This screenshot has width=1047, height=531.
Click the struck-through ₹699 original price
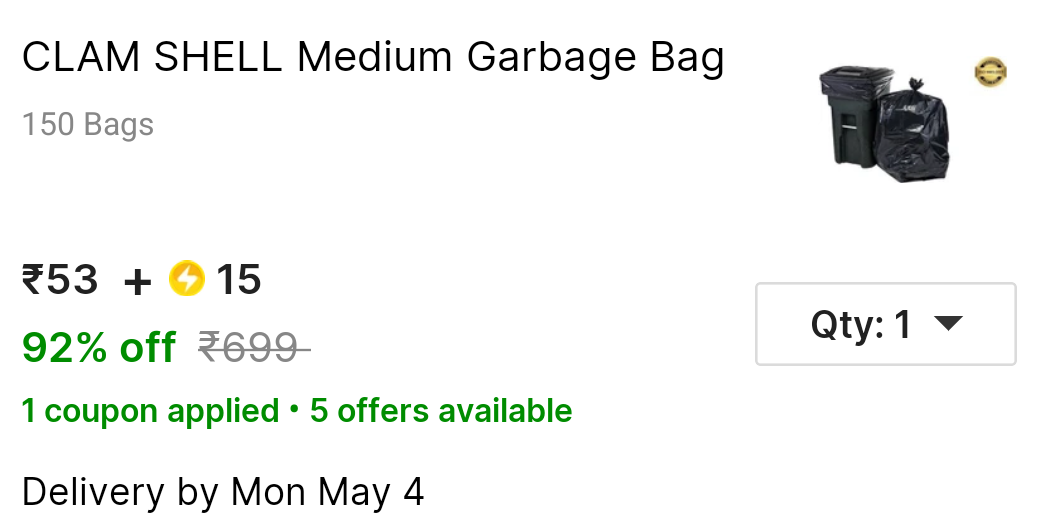[x=250, y=348]
